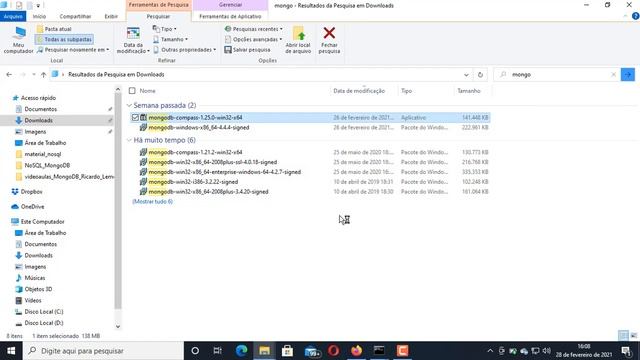Open OneDrive in navigation pane

tap(32, 207)
